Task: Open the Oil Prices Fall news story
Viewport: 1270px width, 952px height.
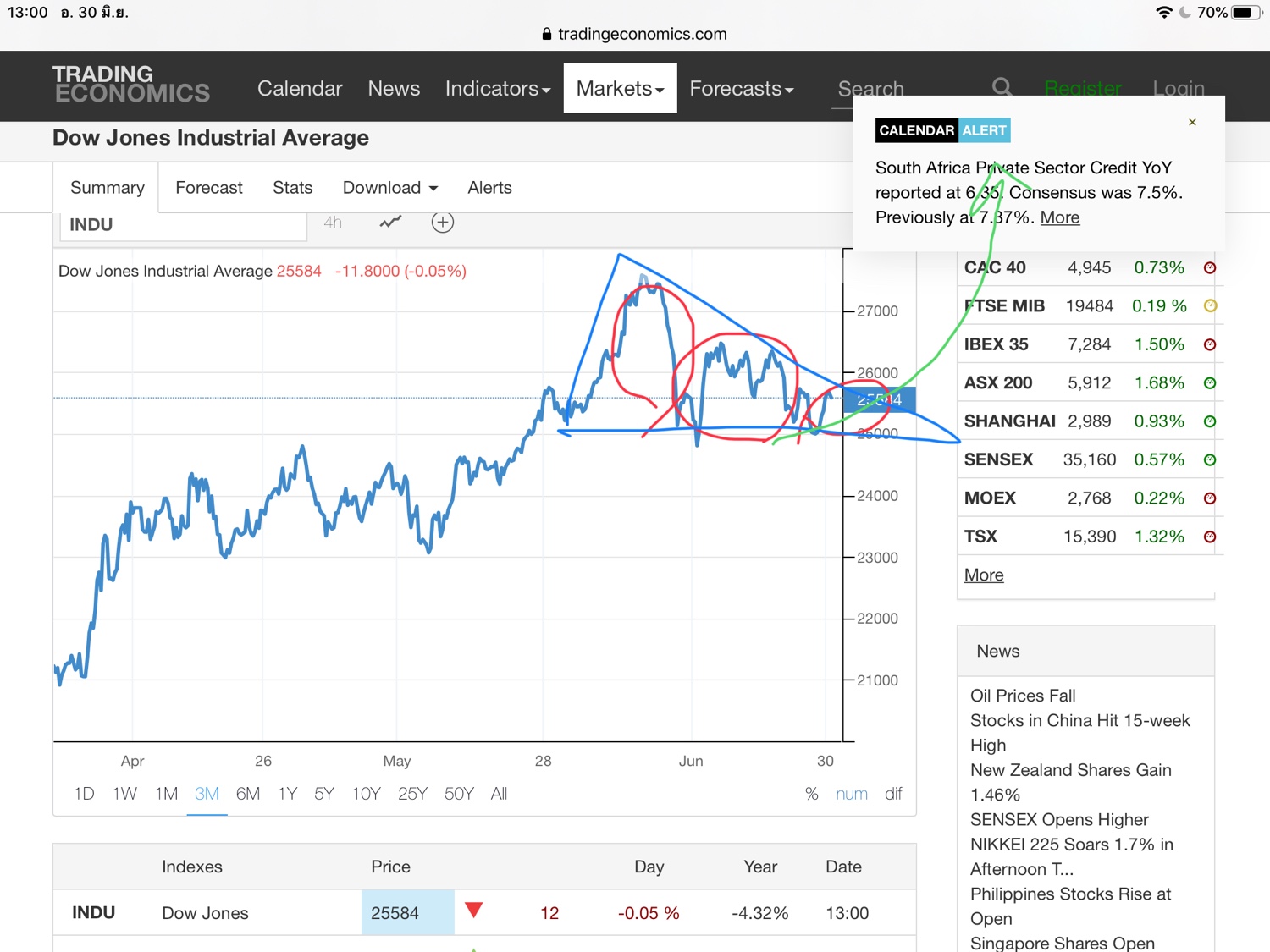Action: click(1023, 696)
